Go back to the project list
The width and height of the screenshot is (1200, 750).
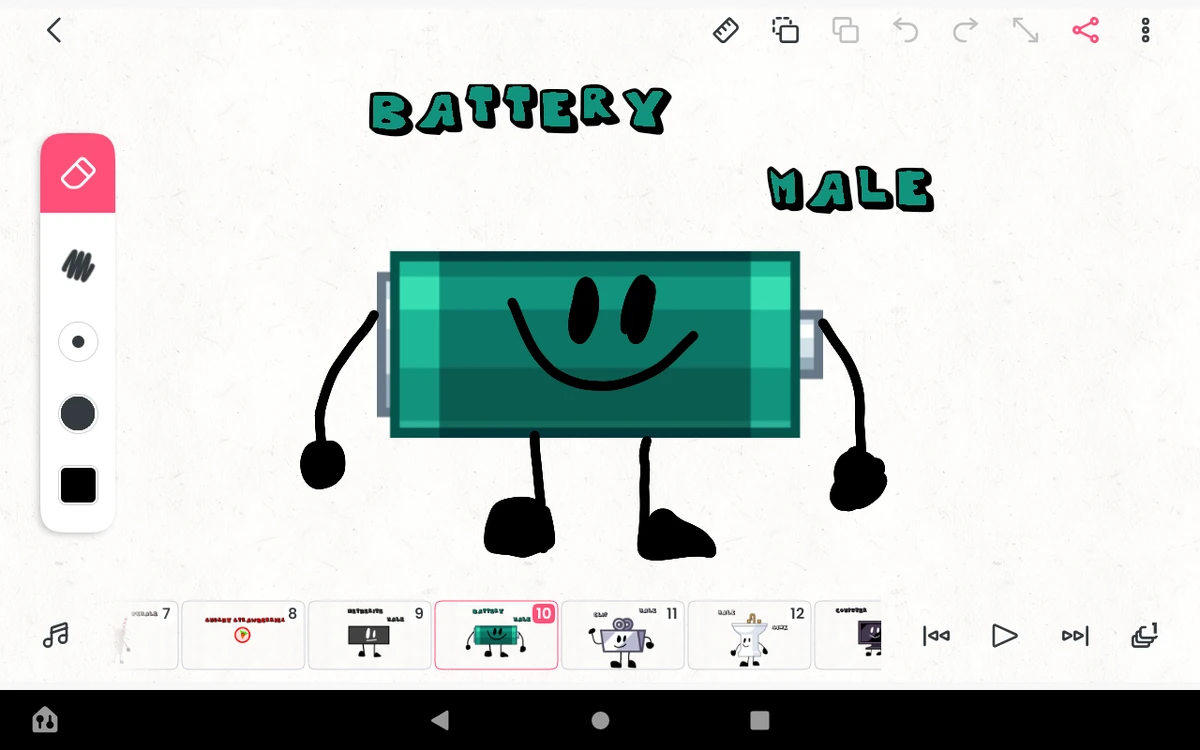click(53, 30)
